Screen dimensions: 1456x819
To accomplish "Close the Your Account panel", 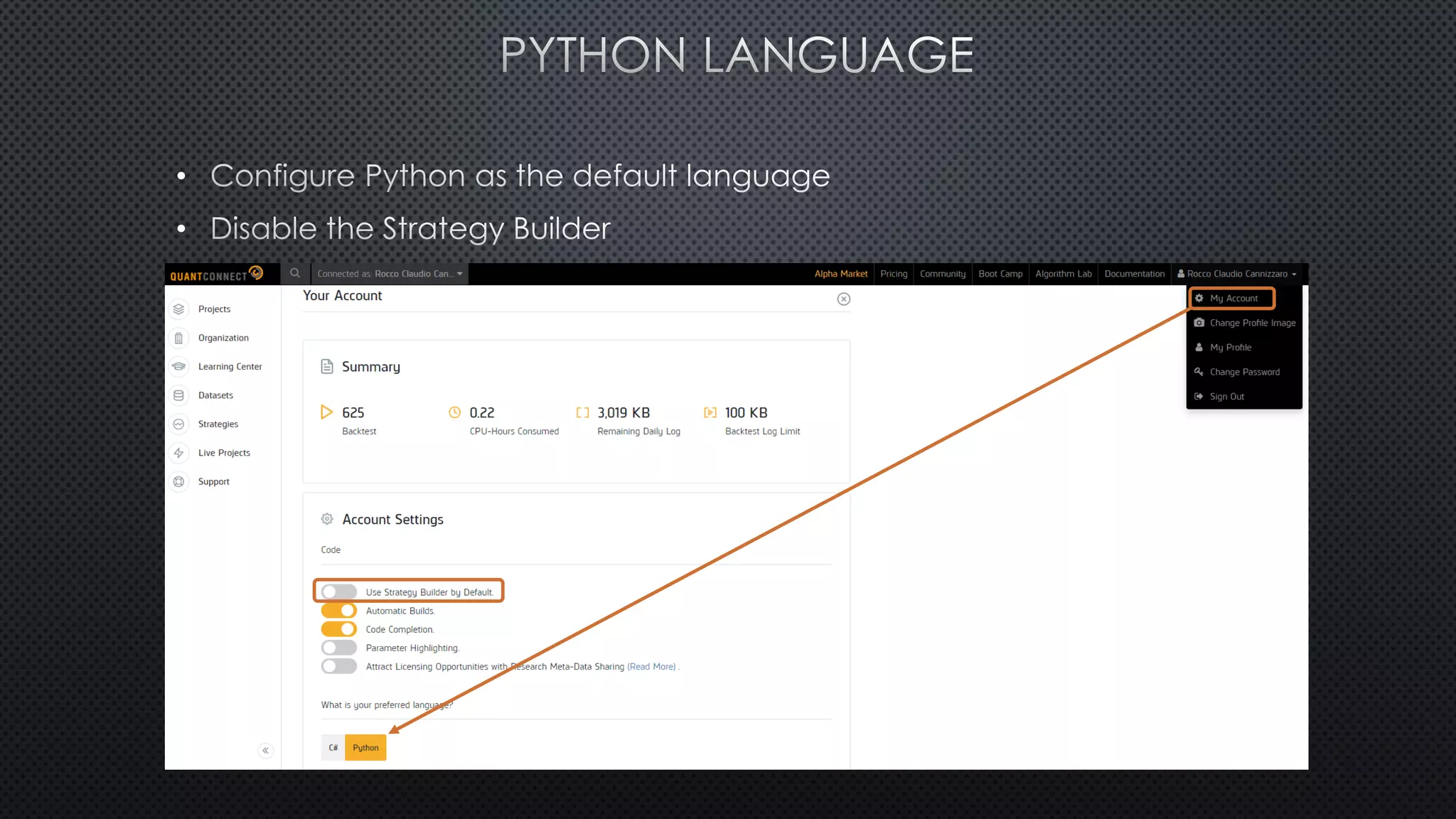I will click(844, 299).
